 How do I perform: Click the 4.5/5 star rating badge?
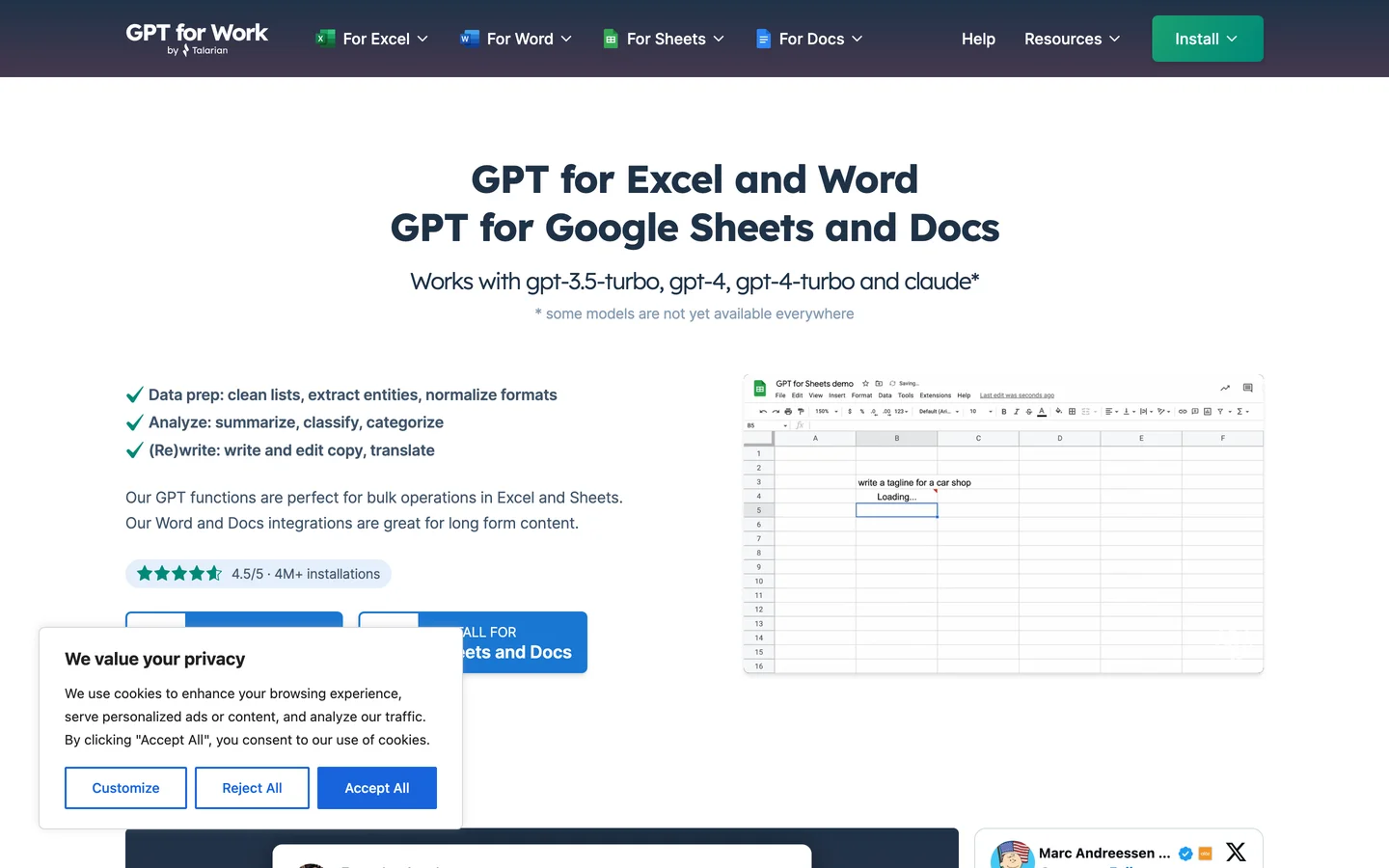click(x=258, y=574)
